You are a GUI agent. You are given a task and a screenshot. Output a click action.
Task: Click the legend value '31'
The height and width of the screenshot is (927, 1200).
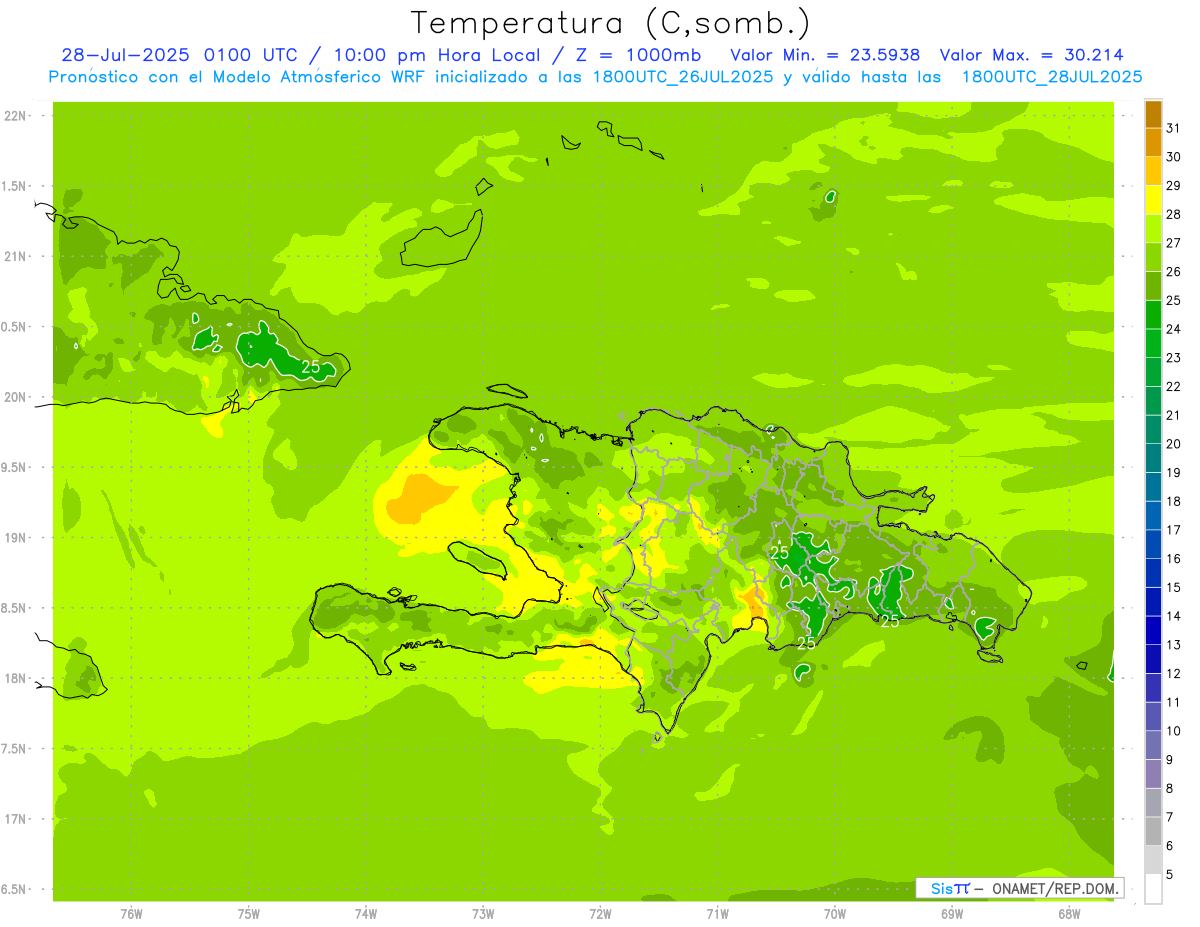(1174, 128)
